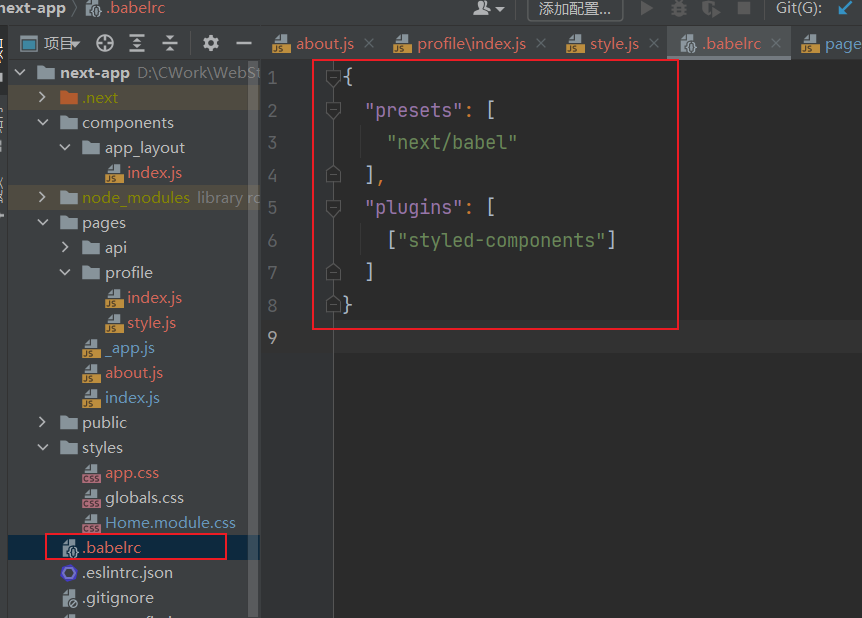Click the fold end marker on line 7
The image size is (862, 618).
point(333,272)
